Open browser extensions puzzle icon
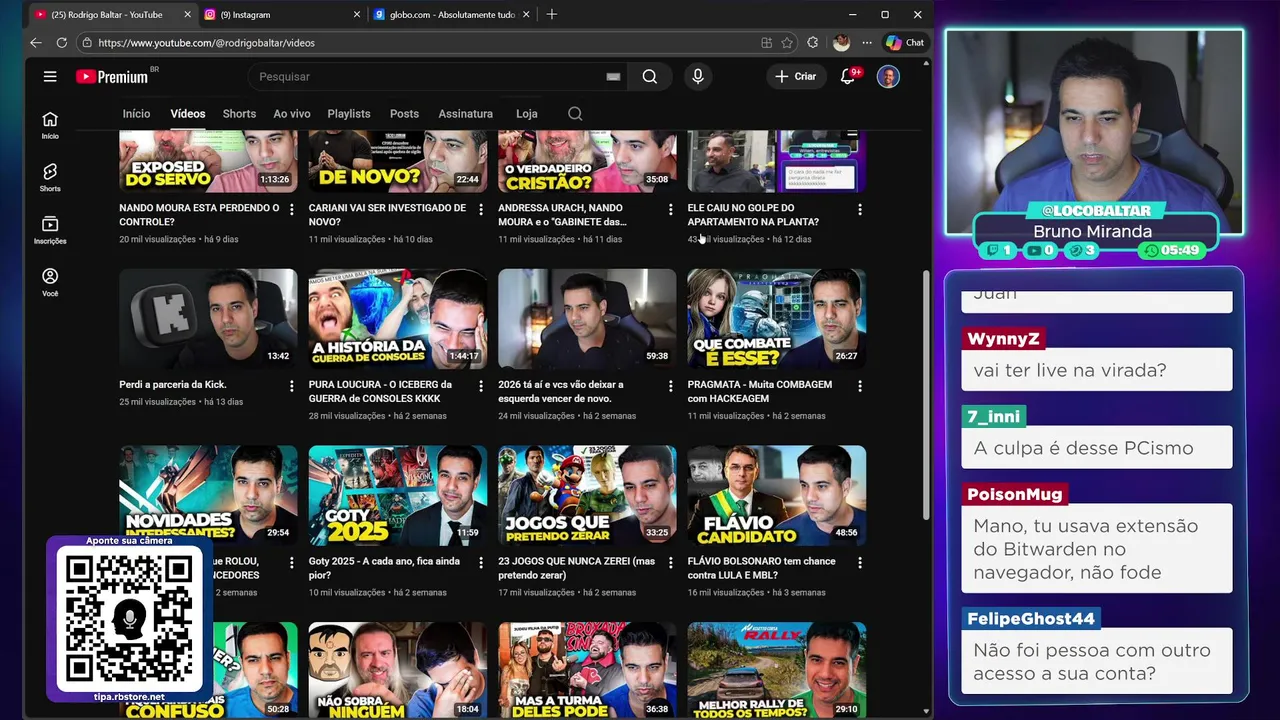The image size is (1280, 720). [x=813, y=43]
